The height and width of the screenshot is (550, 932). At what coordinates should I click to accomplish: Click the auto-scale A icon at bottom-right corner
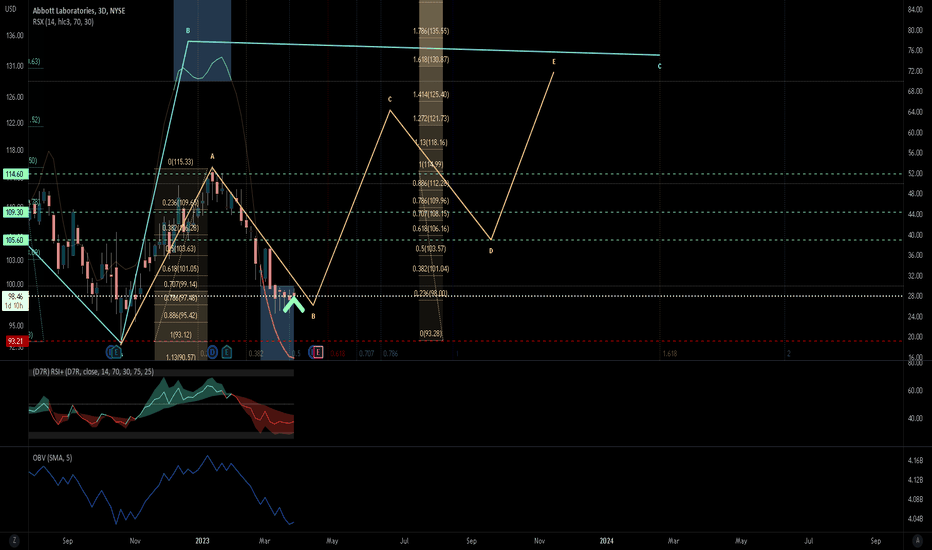(917, 540)
